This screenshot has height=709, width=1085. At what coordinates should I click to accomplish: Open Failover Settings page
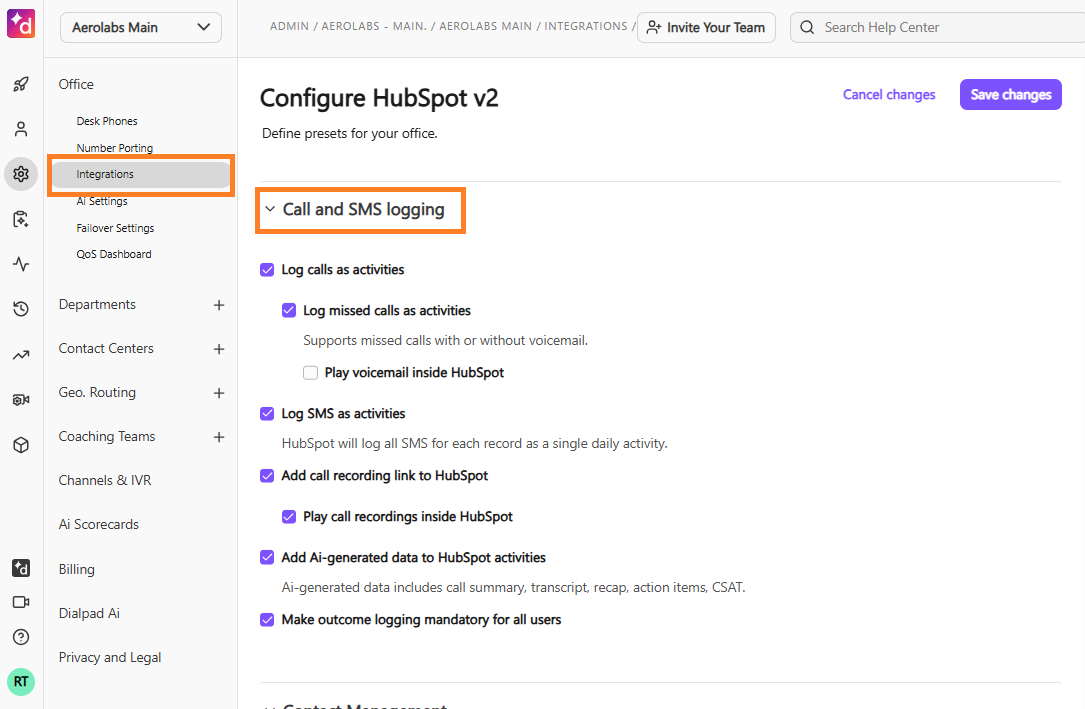(115, 228)
